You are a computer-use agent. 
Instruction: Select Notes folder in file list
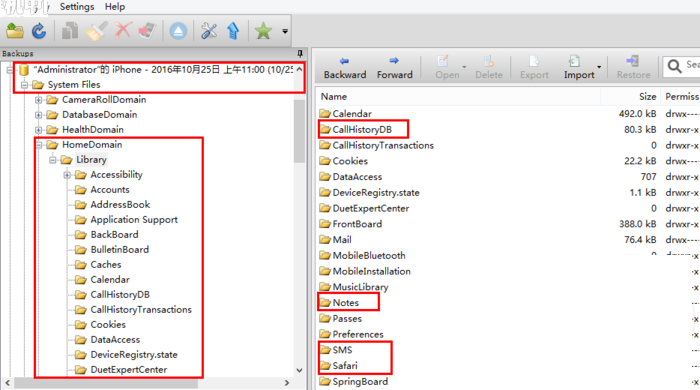(346, 303)
